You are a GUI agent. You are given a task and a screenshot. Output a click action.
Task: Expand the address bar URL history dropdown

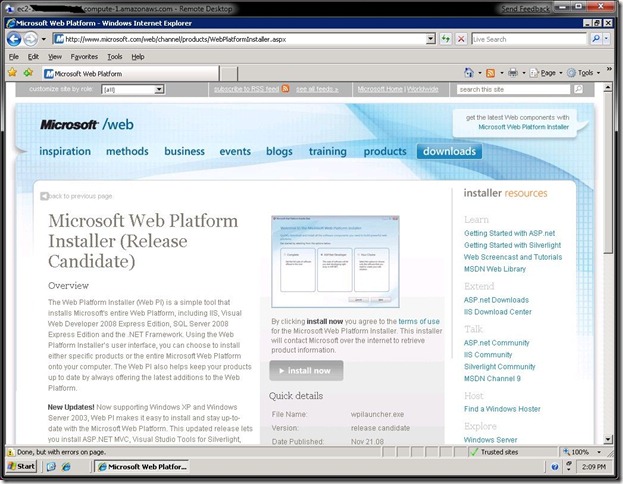point(430,39)
